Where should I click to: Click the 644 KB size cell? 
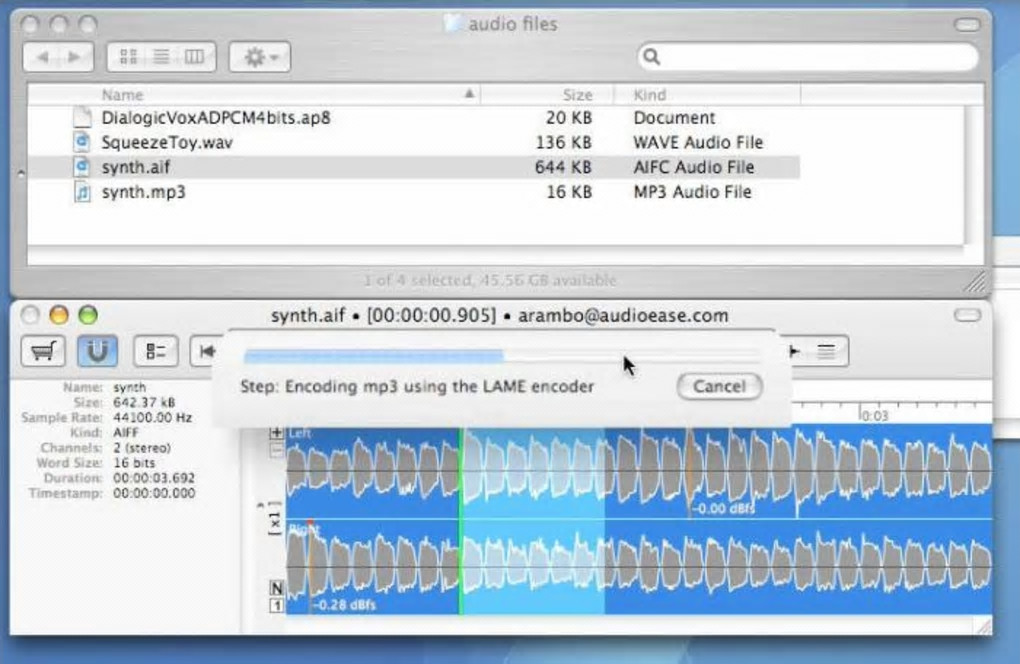563,167
